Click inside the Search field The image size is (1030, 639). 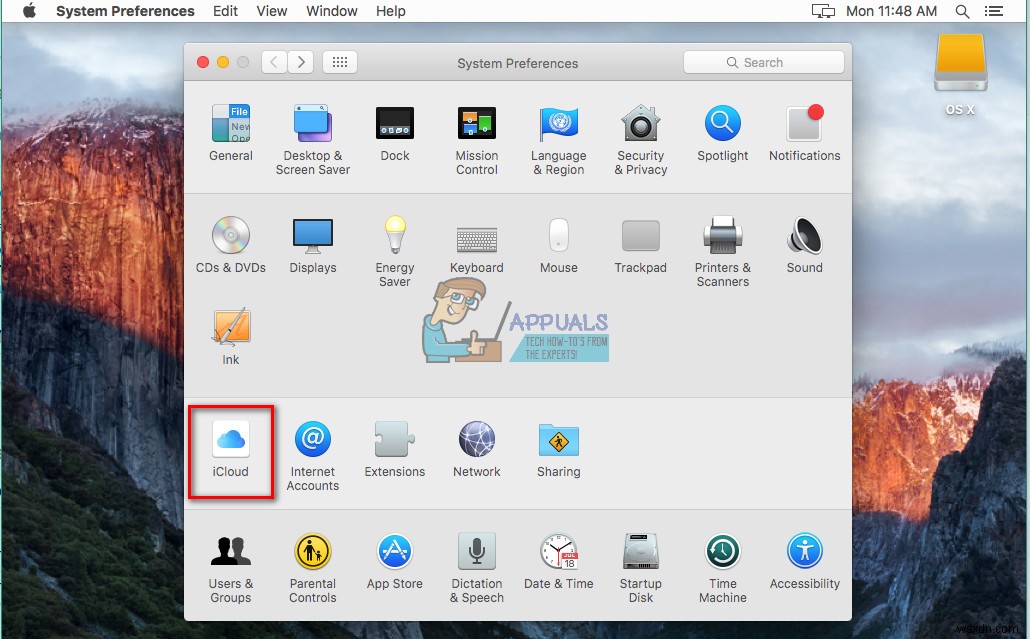pyautogui.click(x=763, y=62)
